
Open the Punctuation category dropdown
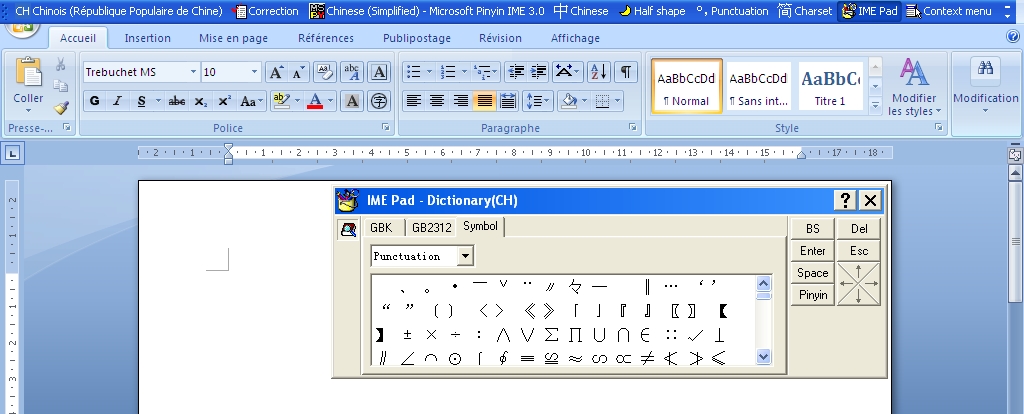click(x=465, y=256)
